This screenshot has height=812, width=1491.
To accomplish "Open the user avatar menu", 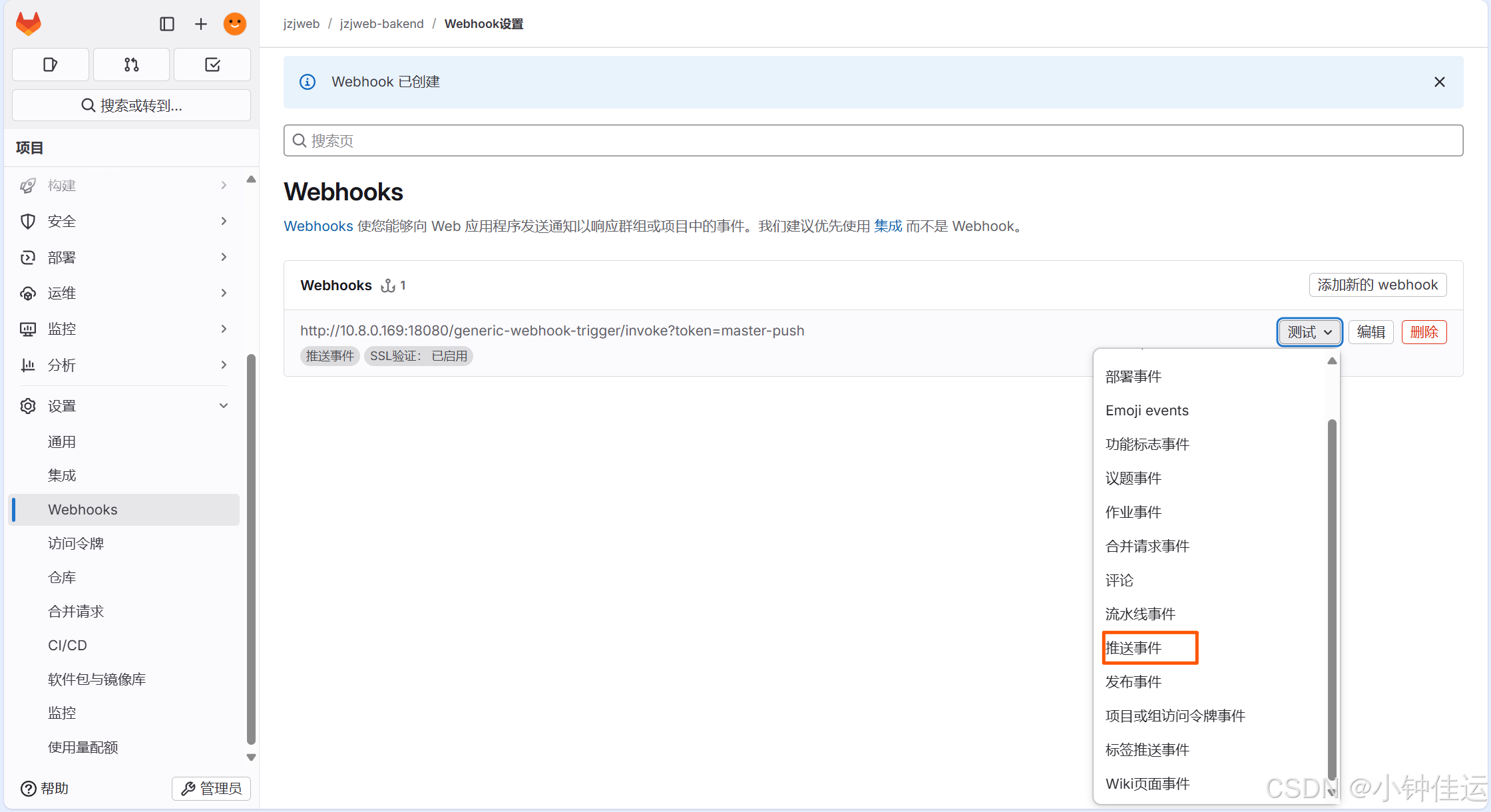I will click(234, 24).
